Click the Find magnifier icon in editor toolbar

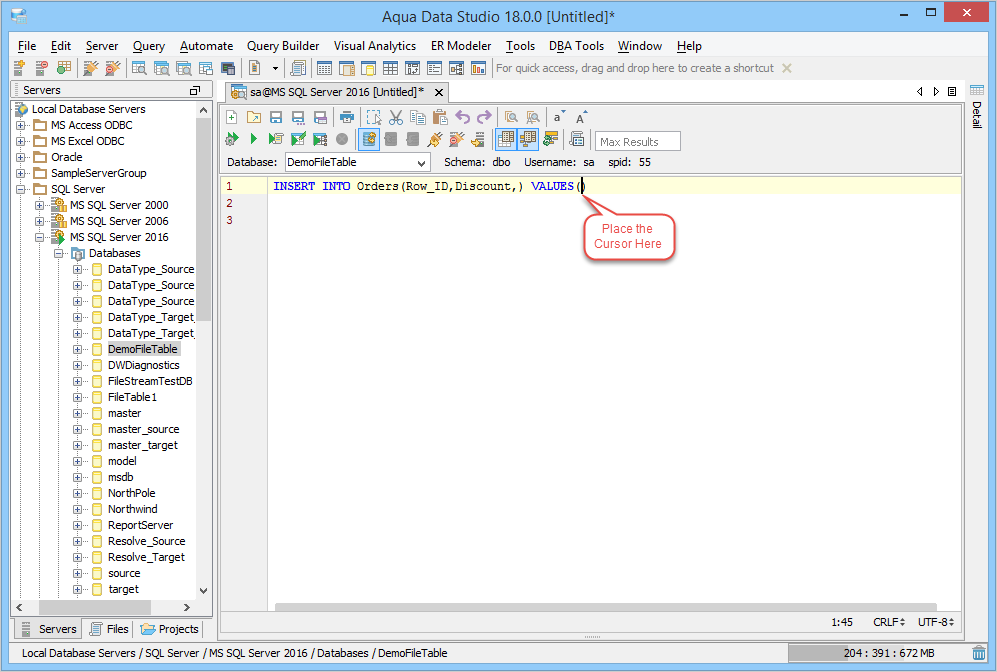(511, 117)
